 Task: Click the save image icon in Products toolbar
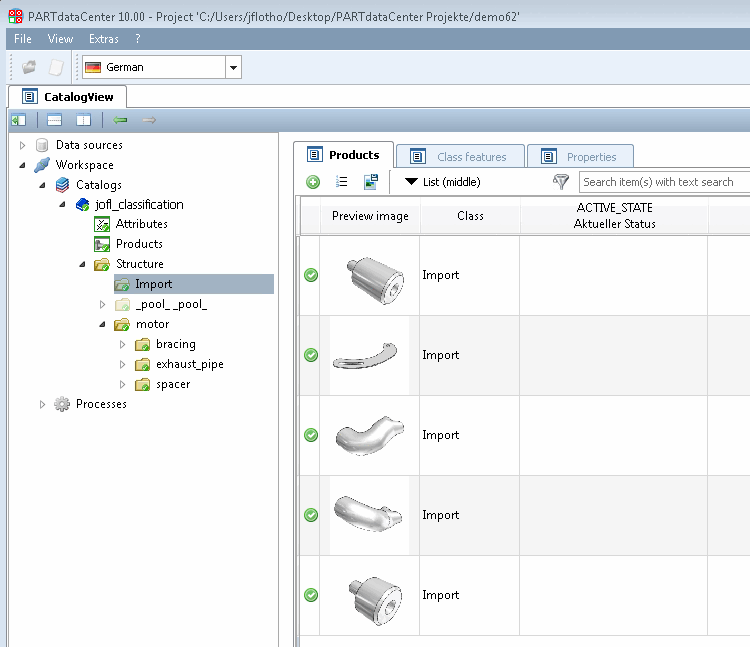pyautogui.click(x=370, y=182)
